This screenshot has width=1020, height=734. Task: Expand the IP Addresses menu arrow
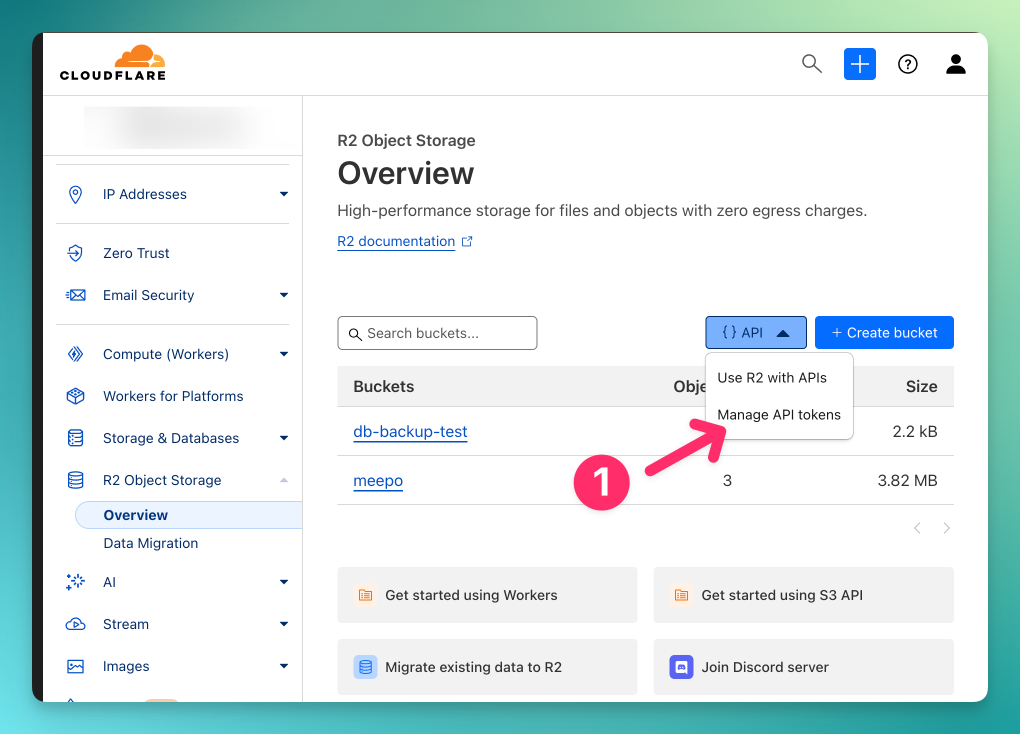tap(284, 194)
